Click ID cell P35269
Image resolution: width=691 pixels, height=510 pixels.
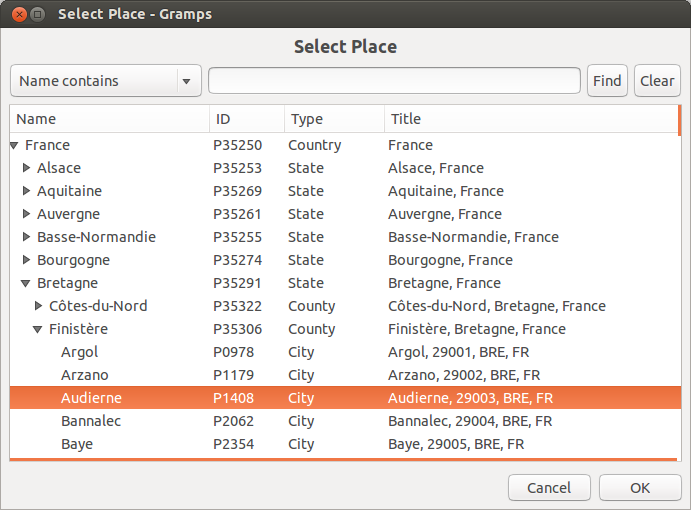pyautogui.click(x=238, y=191)
